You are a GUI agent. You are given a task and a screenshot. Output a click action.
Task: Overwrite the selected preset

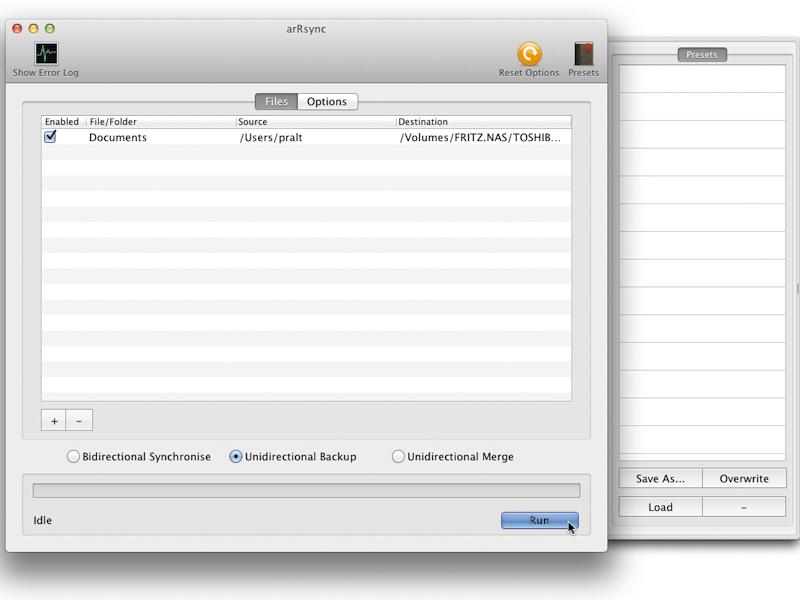[x=744, y=479]
